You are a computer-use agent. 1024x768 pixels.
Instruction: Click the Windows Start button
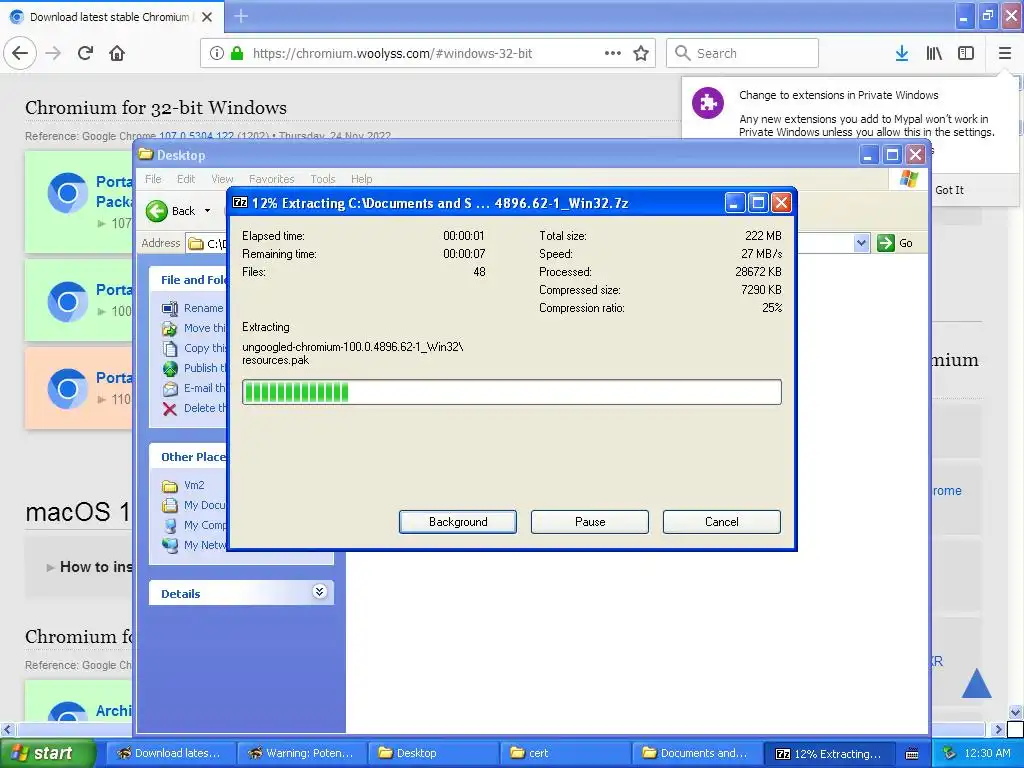click(x=48, y=753)
